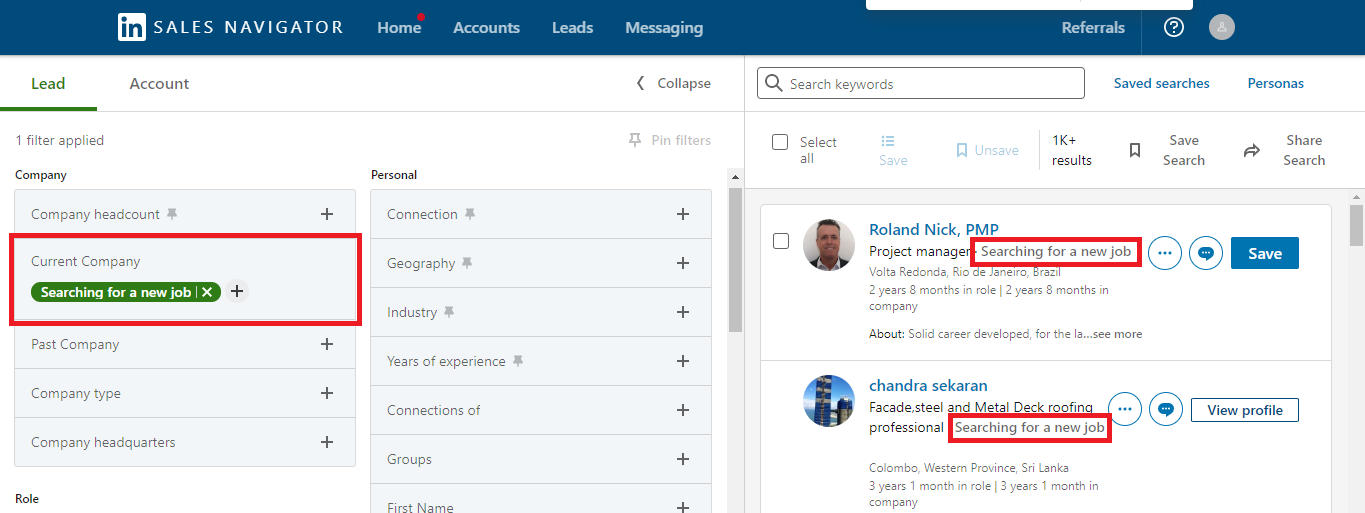The image size is (1365, 513).
Task: Click the Unsave bookmark icon
Action: 961,150
